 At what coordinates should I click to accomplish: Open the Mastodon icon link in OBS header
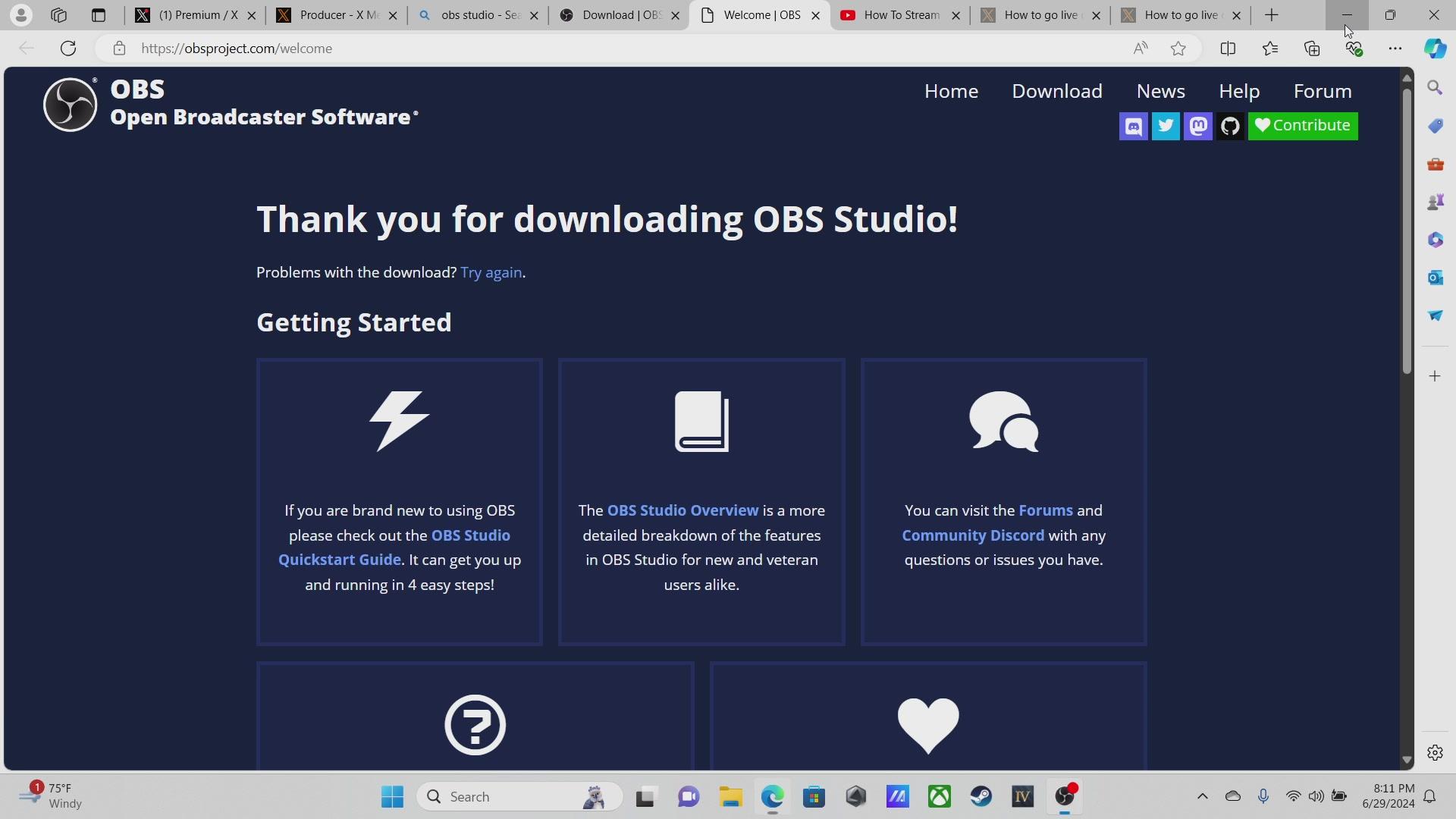1198,126
